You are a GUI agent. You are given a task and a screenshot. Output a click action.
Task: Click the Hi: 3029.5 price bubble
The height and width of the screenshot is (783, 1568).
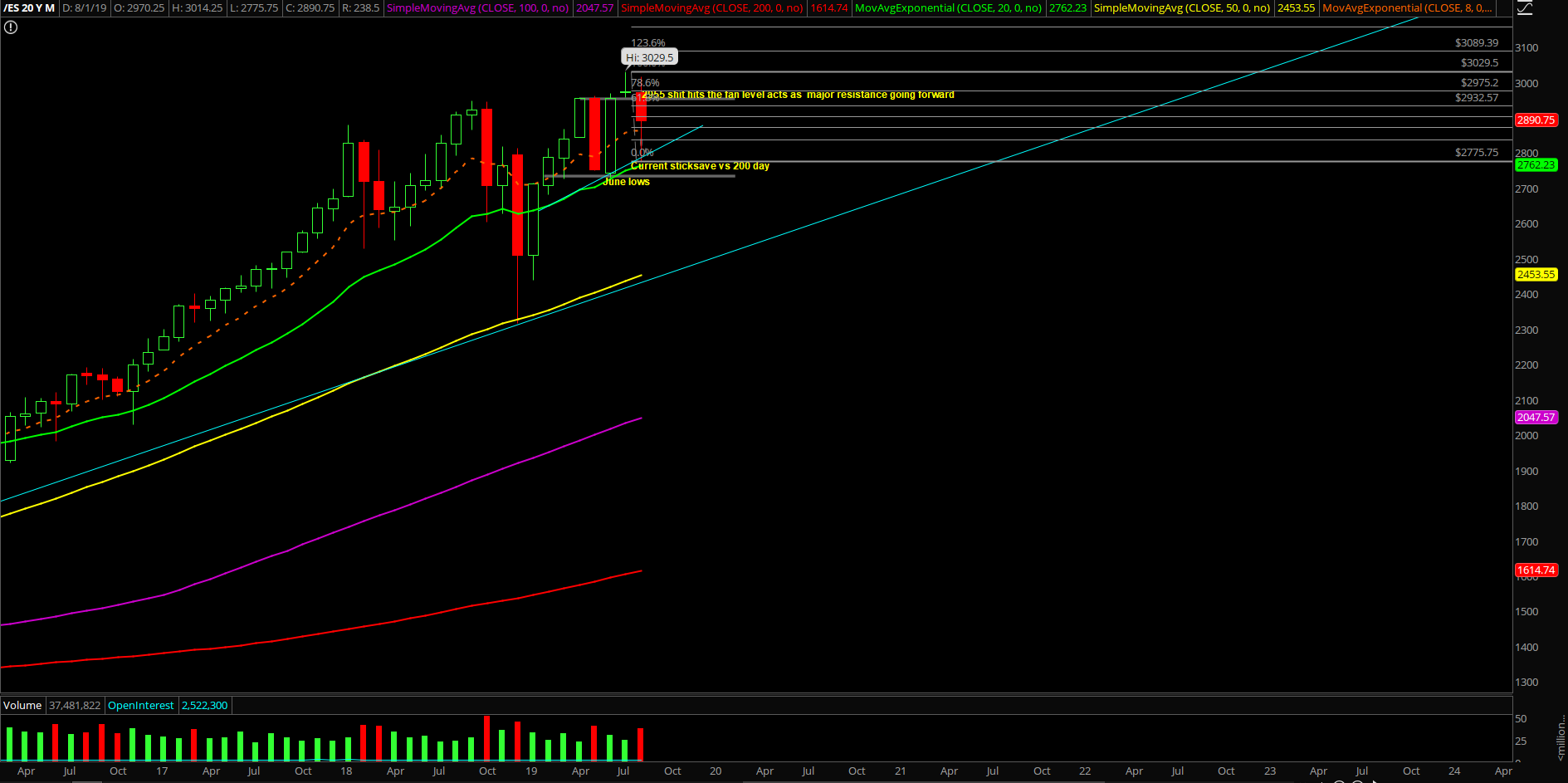(x=650, y=57)
